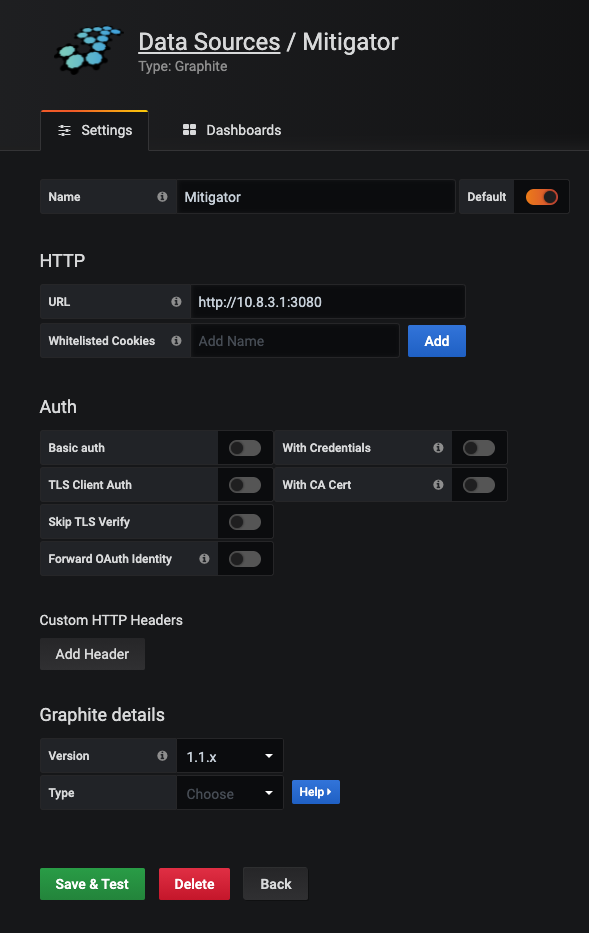Enable the Basic auth switch
Screen dimensions: 589x933
(x=245, y=447)
